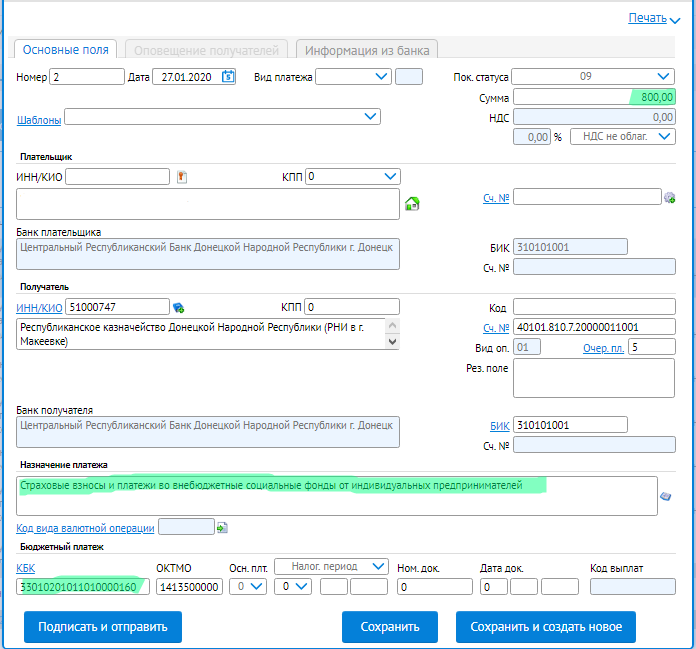The height and width of the screenshot is (649, 696).
Task: Click into the Сумма amount field
Action: (594, 97)
